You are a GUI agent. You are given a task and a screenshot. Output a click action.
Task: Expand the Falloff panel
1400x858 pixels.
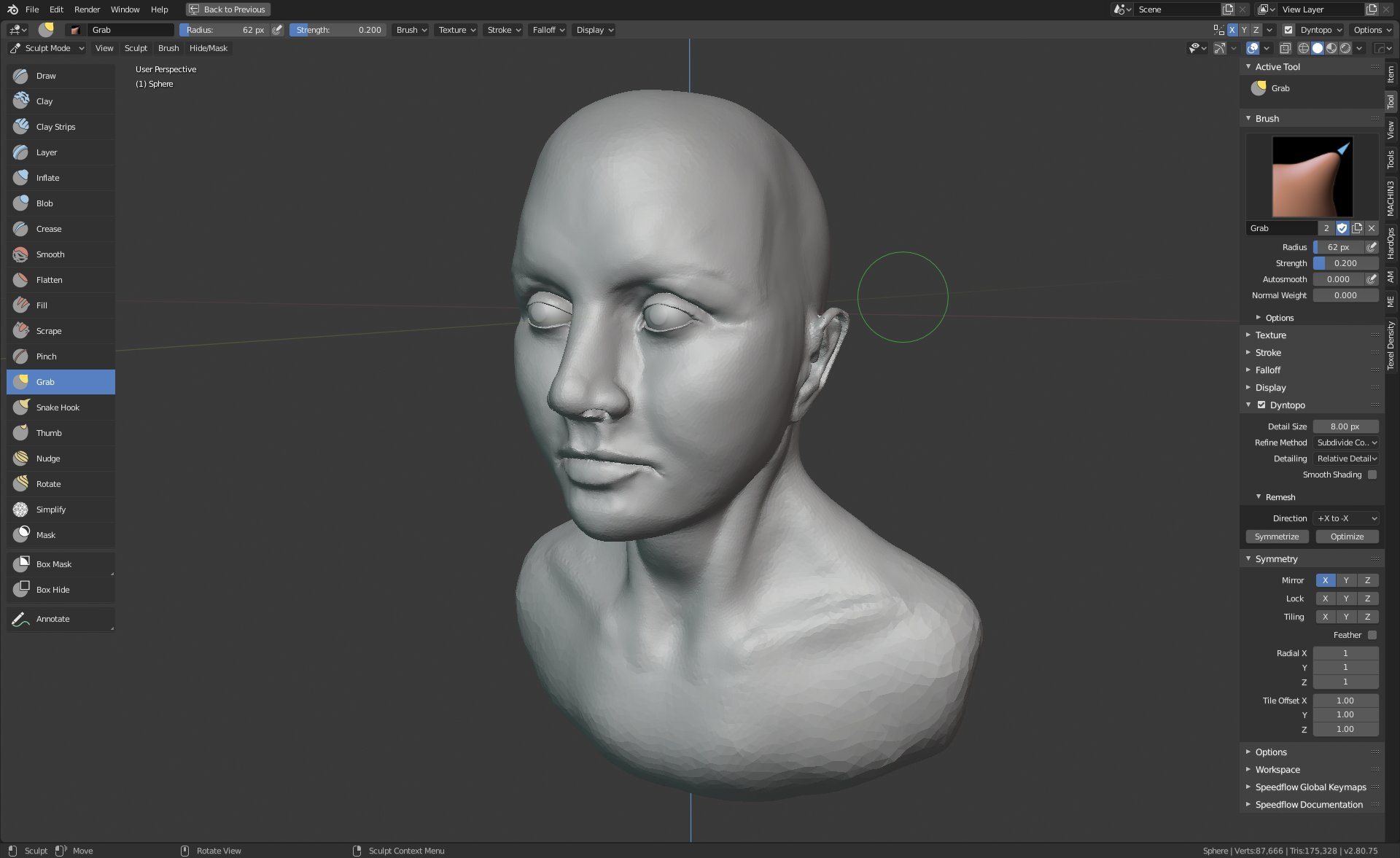(x=1267, y=370)
